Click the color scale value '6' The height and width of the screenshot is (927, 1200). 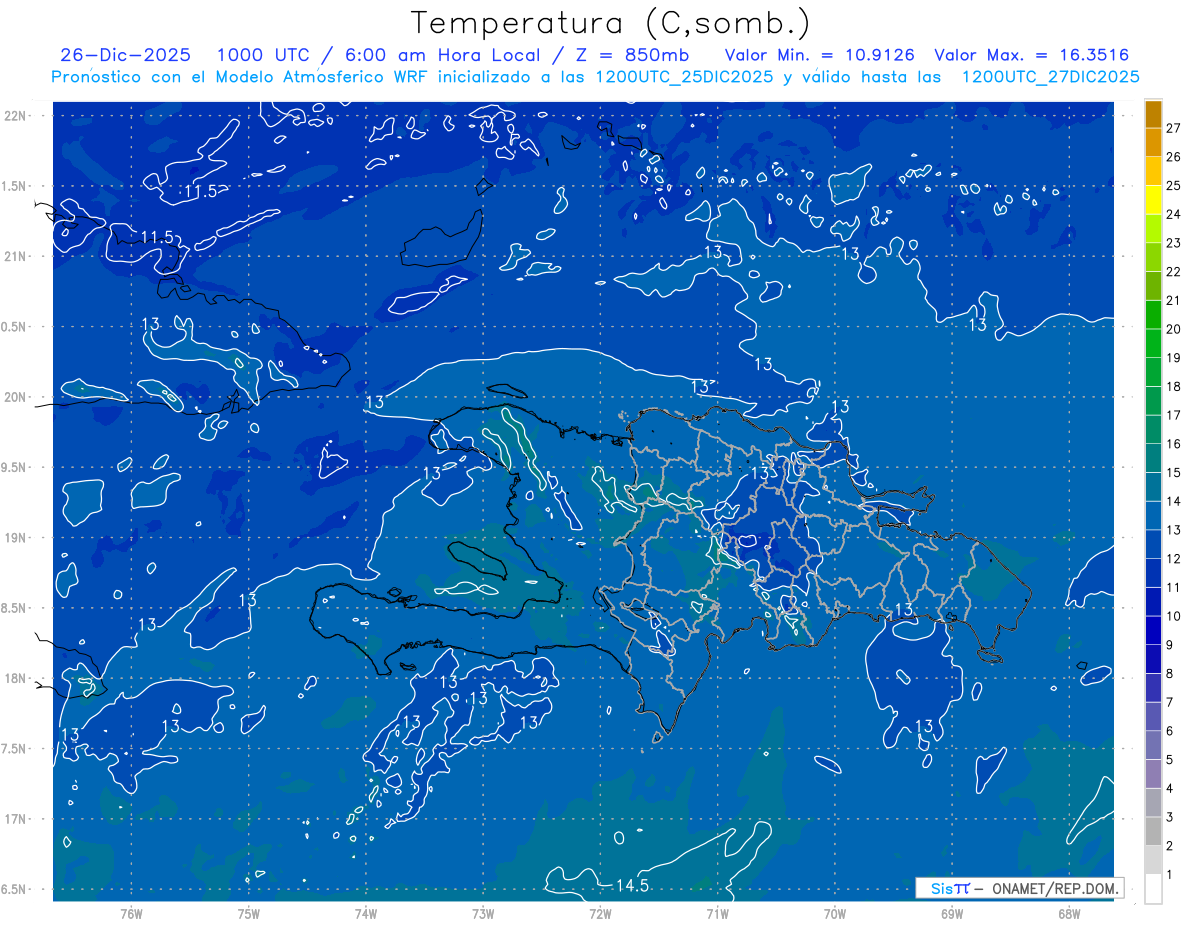click(x=1171, y=731)
